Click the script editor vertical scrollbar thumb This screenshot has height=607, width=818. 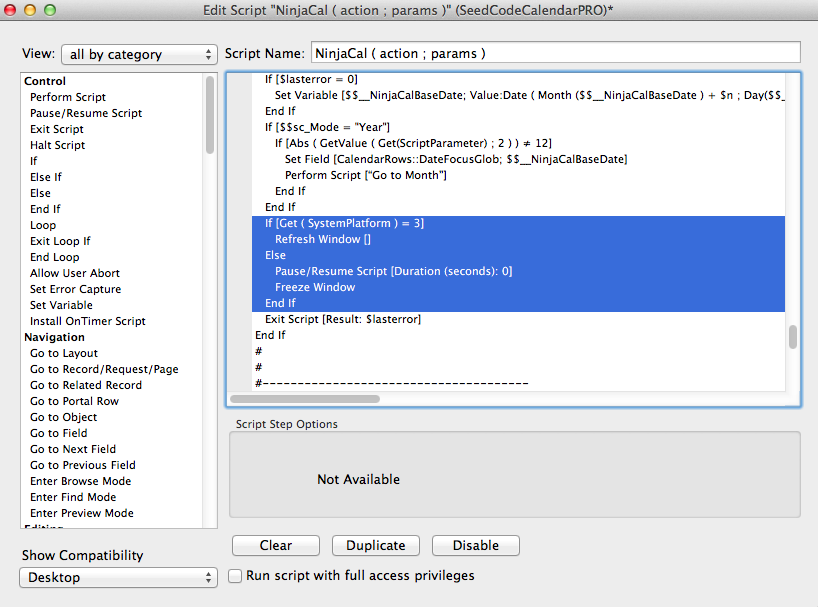[793, 337]
